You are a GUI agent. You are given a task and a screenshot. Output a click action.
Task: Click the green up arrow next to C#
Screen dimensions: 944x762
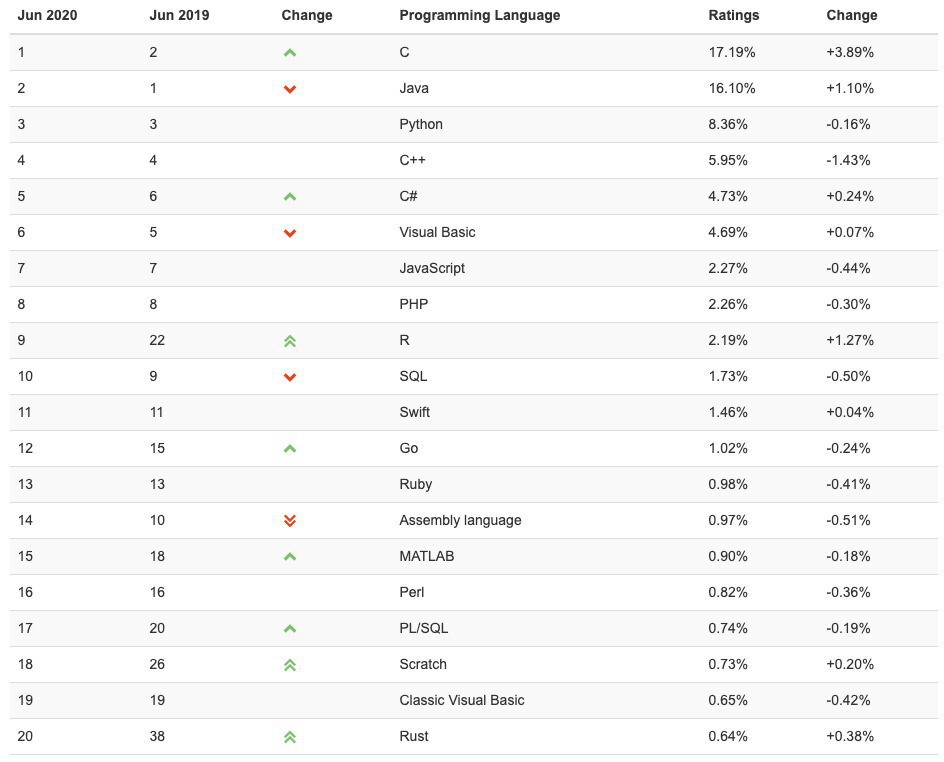pos(290,197)
